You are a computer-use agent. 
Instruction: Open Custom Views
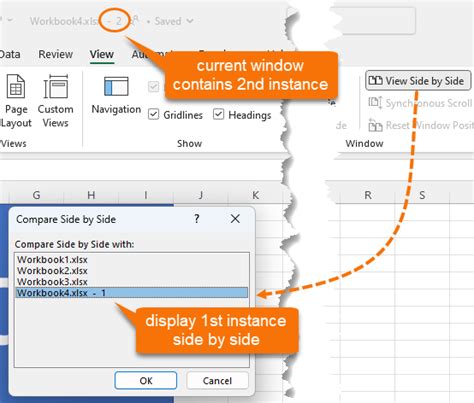click(x=55, y=101)
